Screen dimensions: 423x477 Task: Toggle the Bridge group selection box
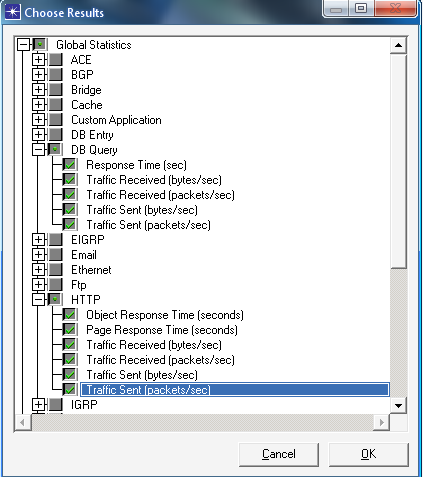click(x=55, y=90)
